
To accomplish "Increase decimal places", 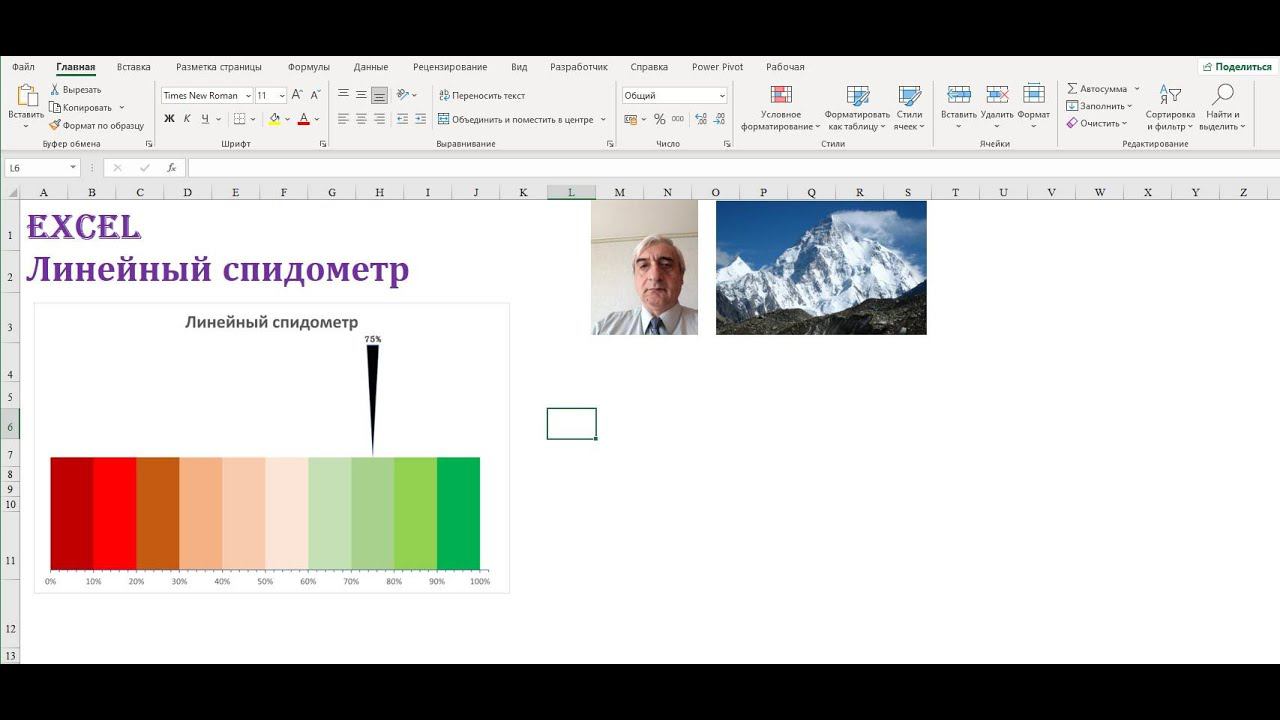I will [x=701, y=119].
